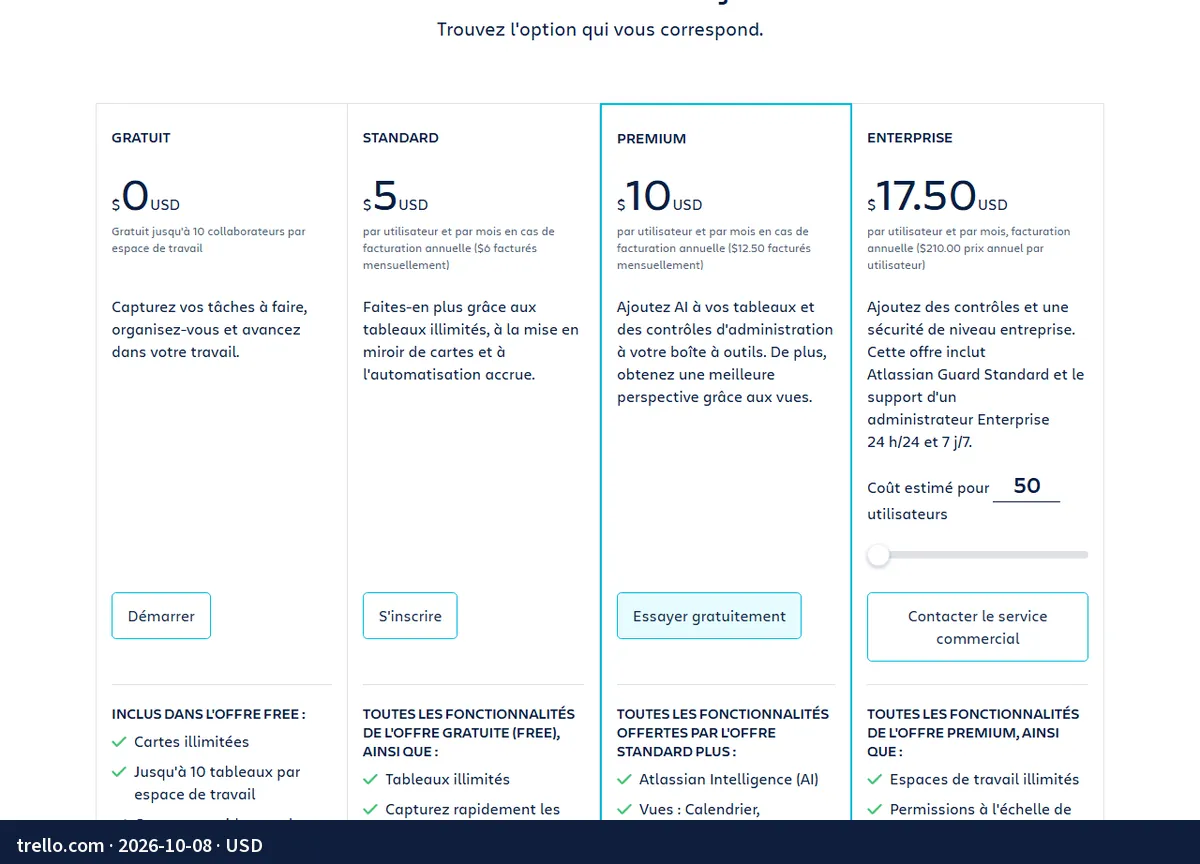Click the Enterprise user count slider handle
The image size is (1200, 864).
(x=878, y=554)
